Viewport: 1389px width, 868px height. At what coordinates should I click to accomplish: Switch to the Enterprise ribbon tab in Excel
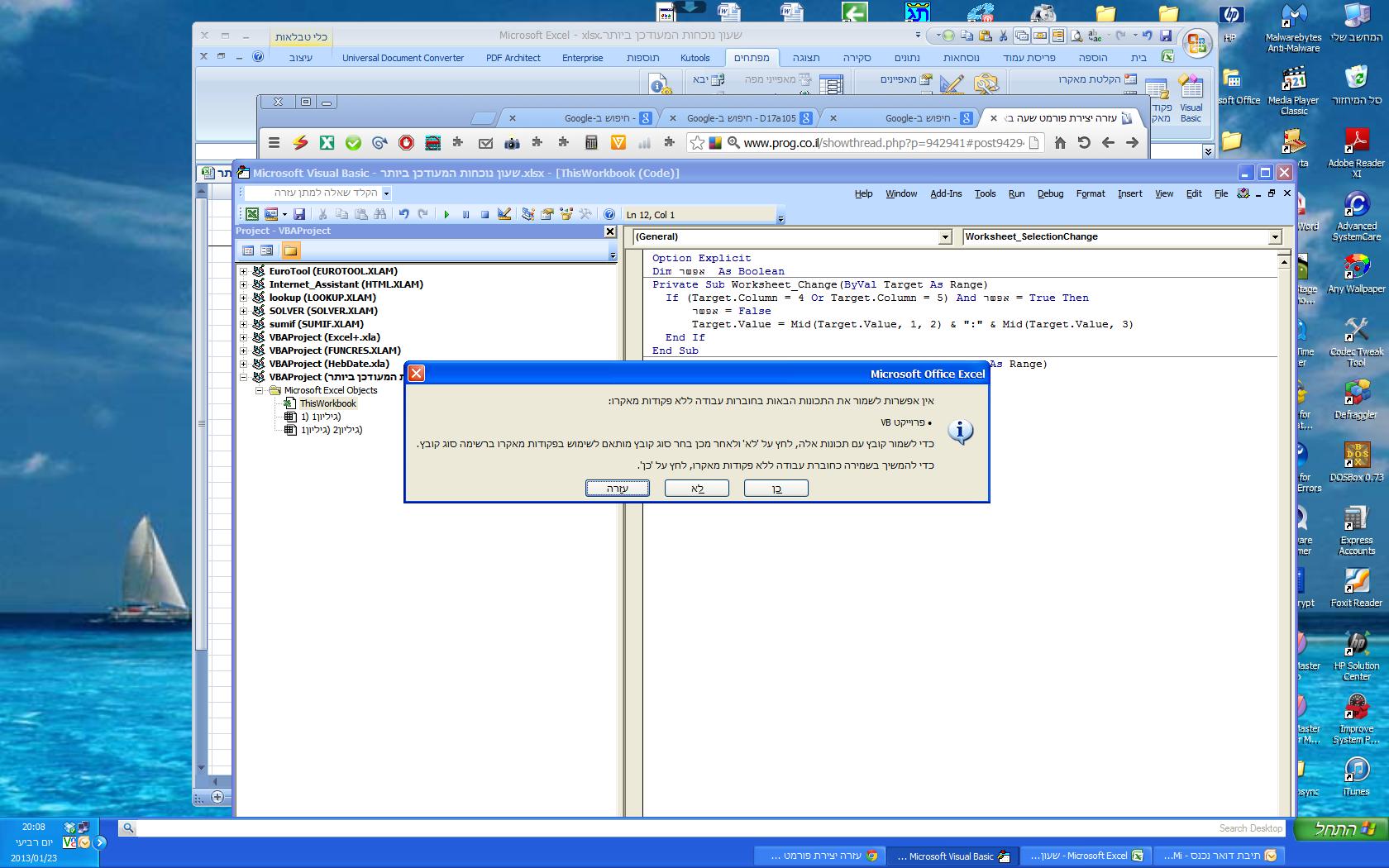click(x=582, y=58)
